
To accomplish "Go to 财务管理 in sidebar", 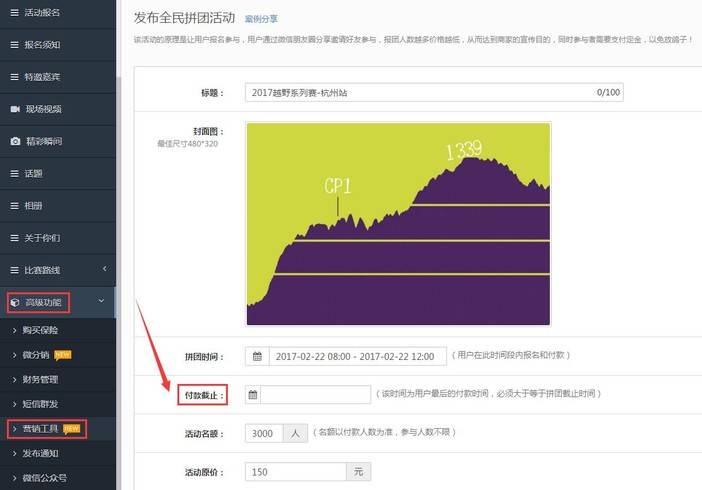I will (40, 379).
